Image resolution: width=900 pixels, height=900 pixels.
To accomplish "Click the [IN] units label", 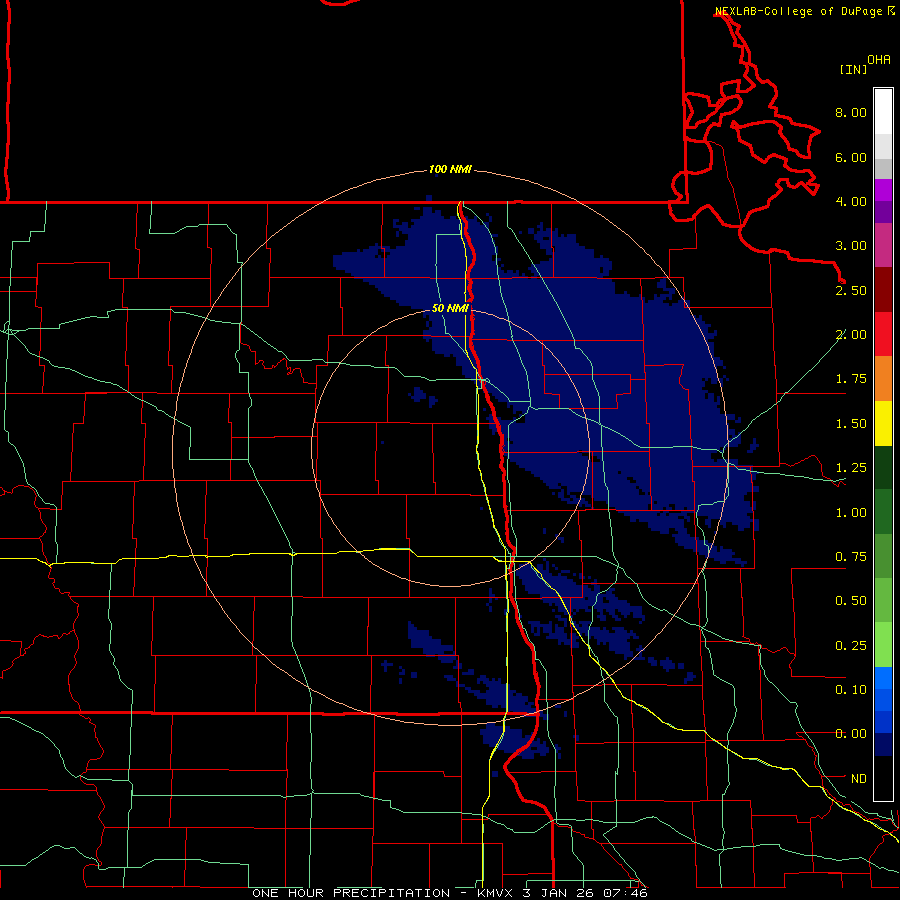I will pyautogui.click(x=853, y=69).
